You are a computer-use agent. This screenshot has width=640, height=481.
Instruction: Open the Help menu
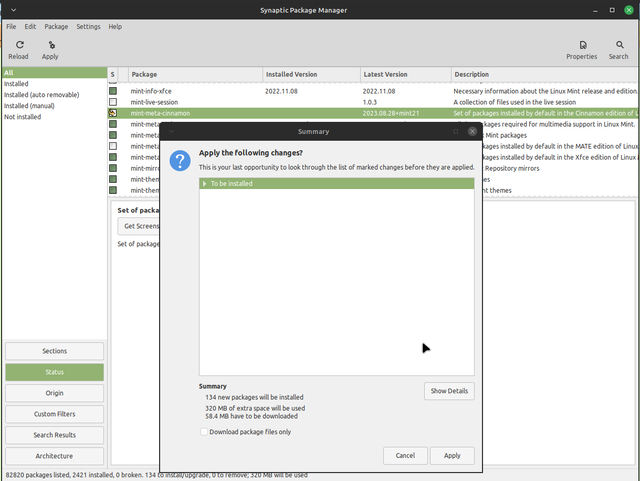(x=115, y=27)
